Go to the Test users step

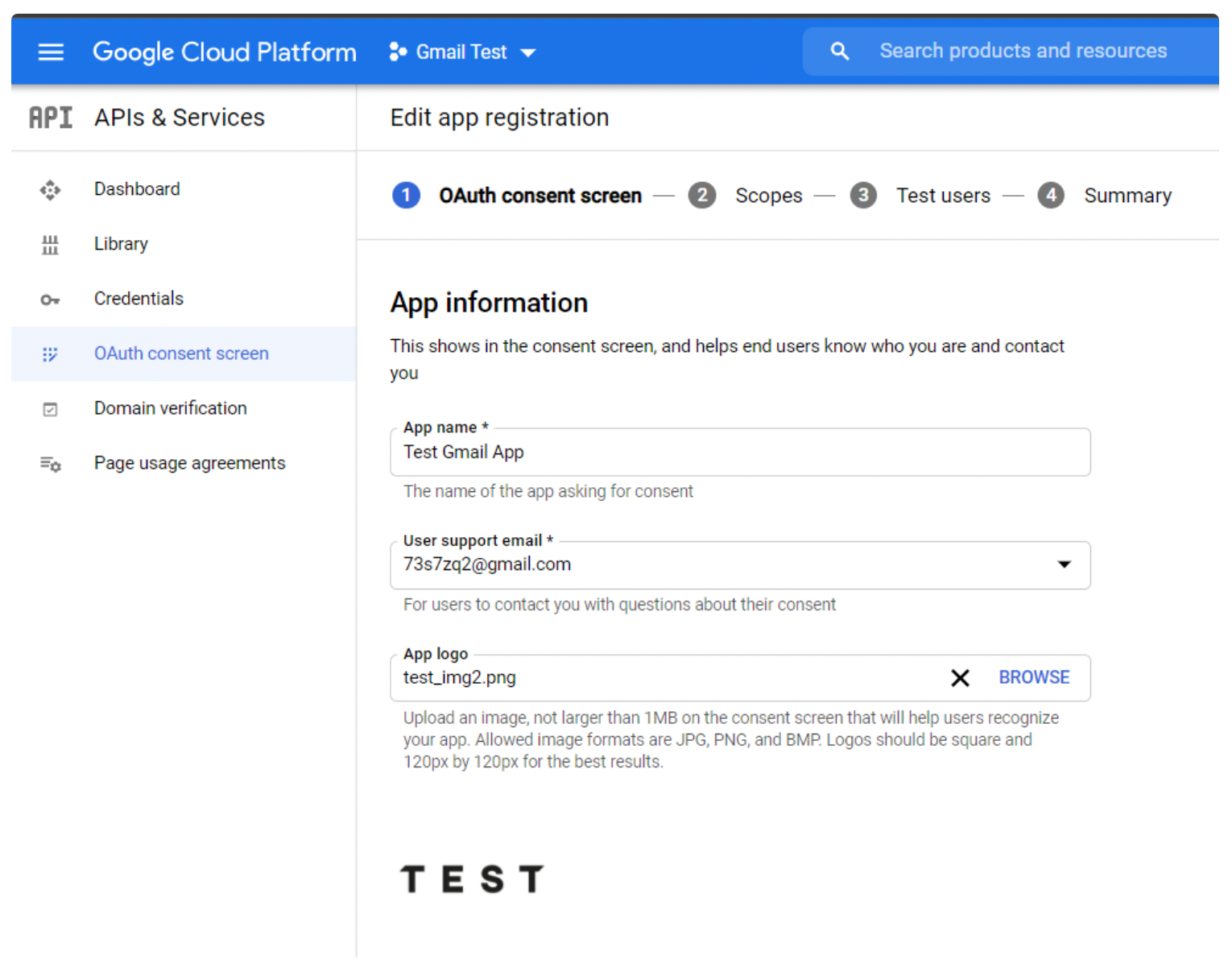tap(920, 196)
